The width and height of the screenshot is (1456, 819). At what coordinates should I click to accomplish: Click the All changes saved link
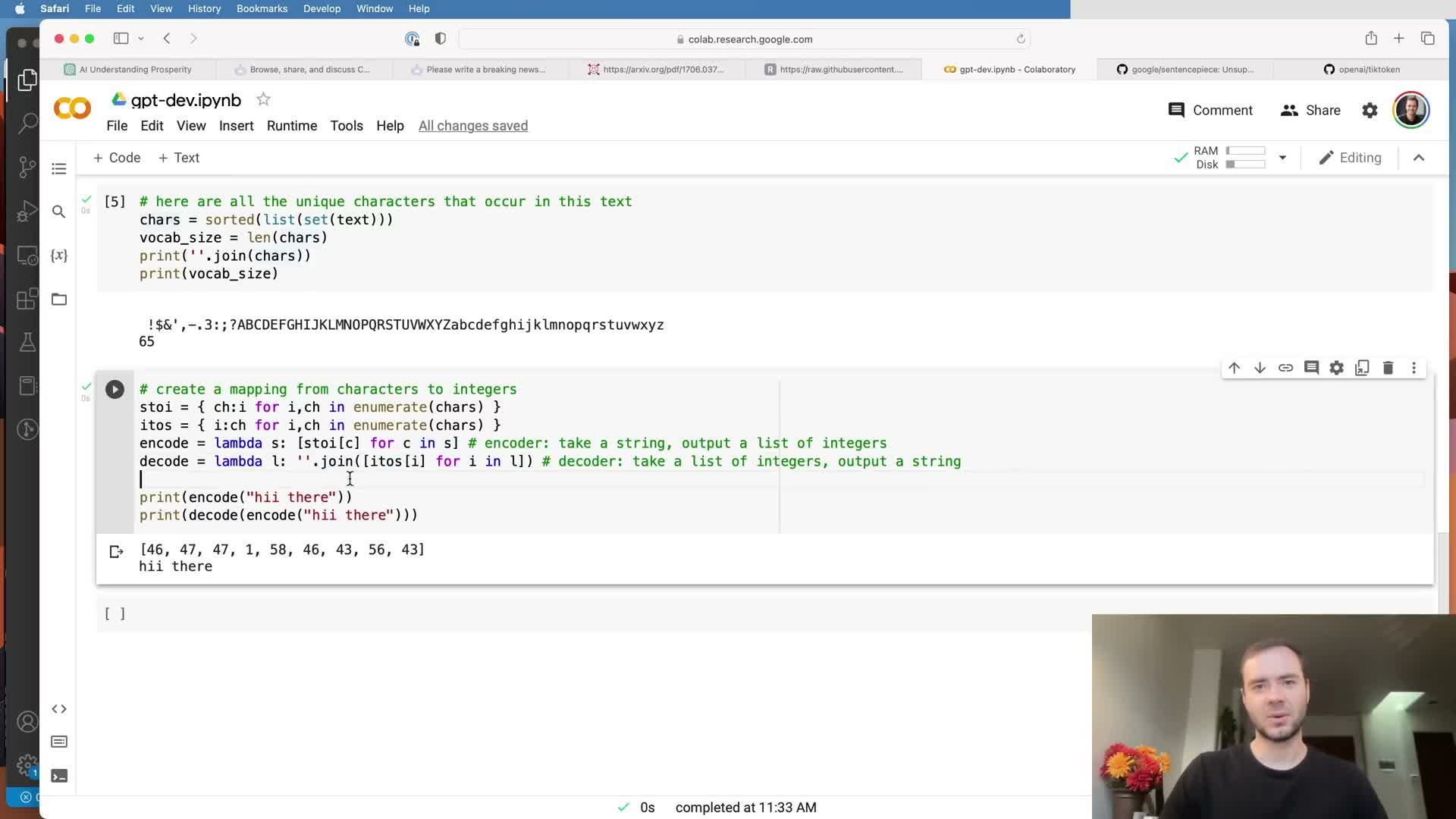click(473, 126)
